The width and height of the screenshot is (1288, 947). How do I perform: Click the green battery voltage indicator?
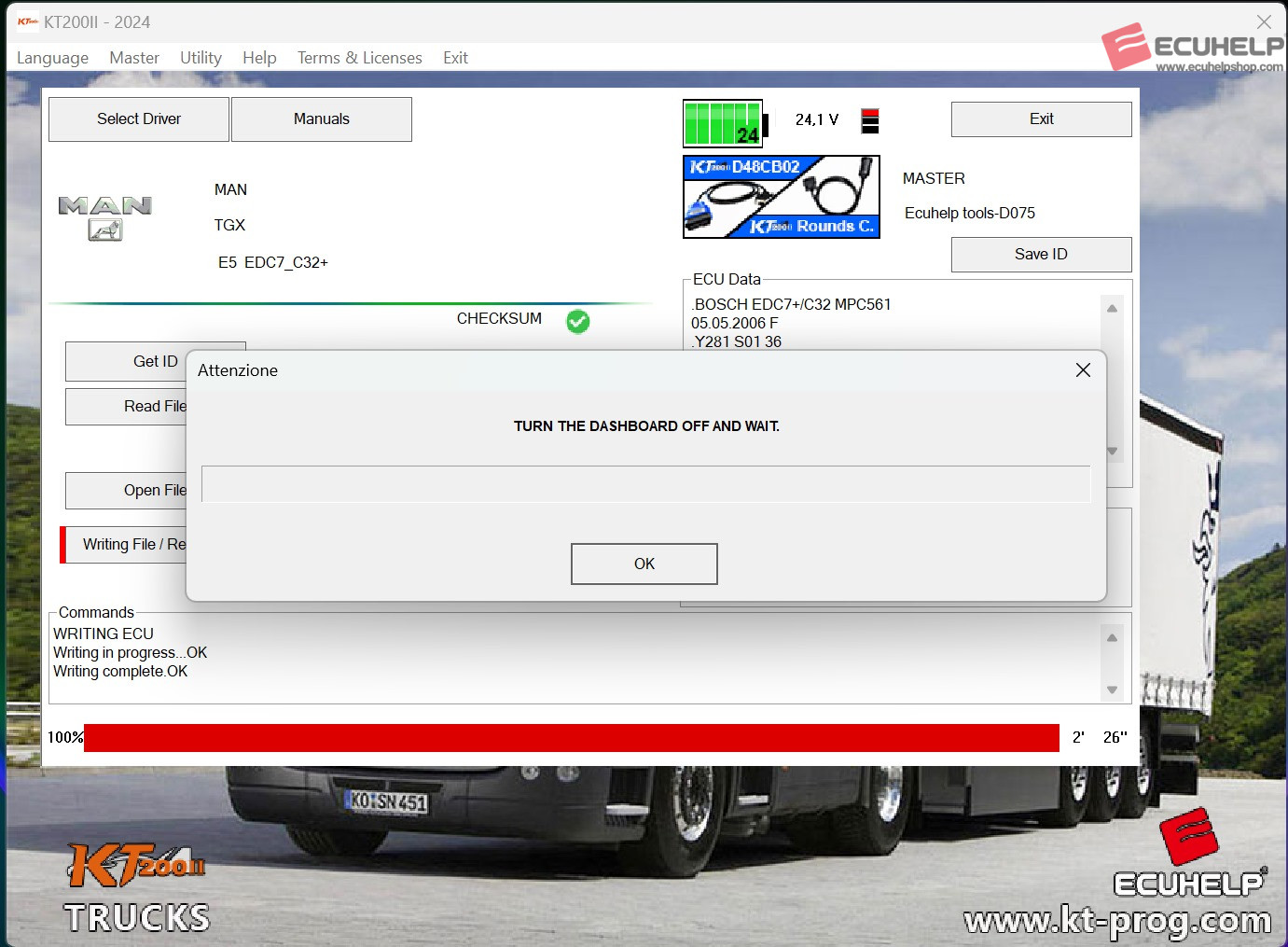pos(724,123)
